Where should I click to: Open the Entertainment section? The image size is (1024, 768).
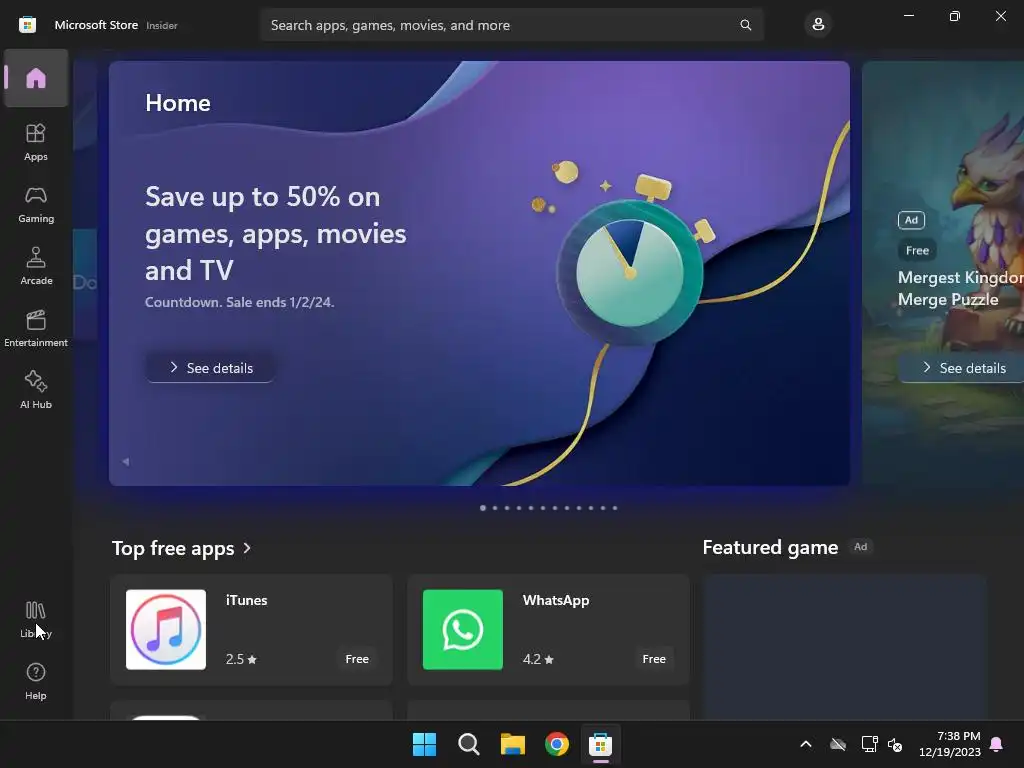[x=36, y=328]
